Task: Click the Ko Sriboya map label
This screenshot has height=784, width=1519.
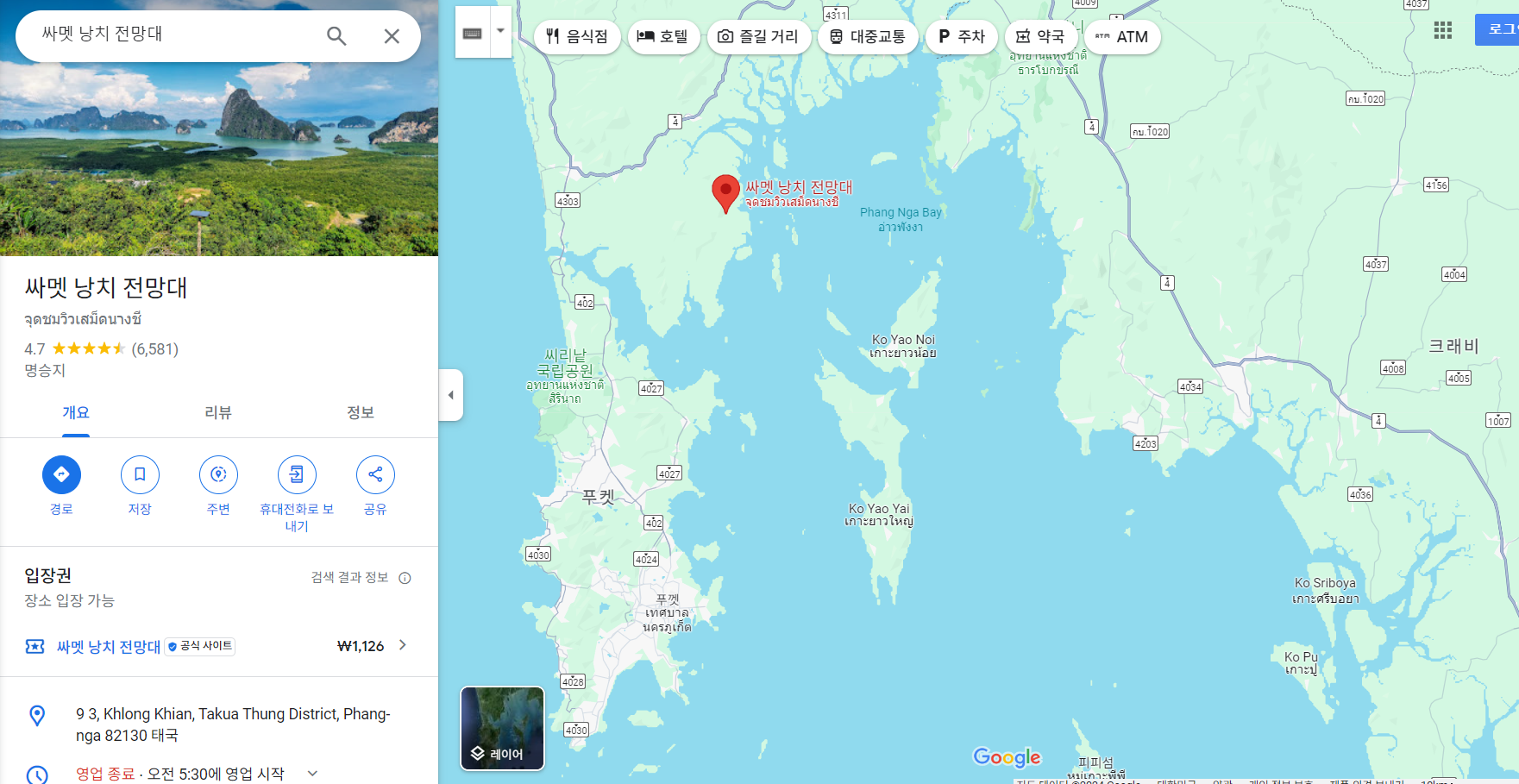Action: pos(1325,590)
